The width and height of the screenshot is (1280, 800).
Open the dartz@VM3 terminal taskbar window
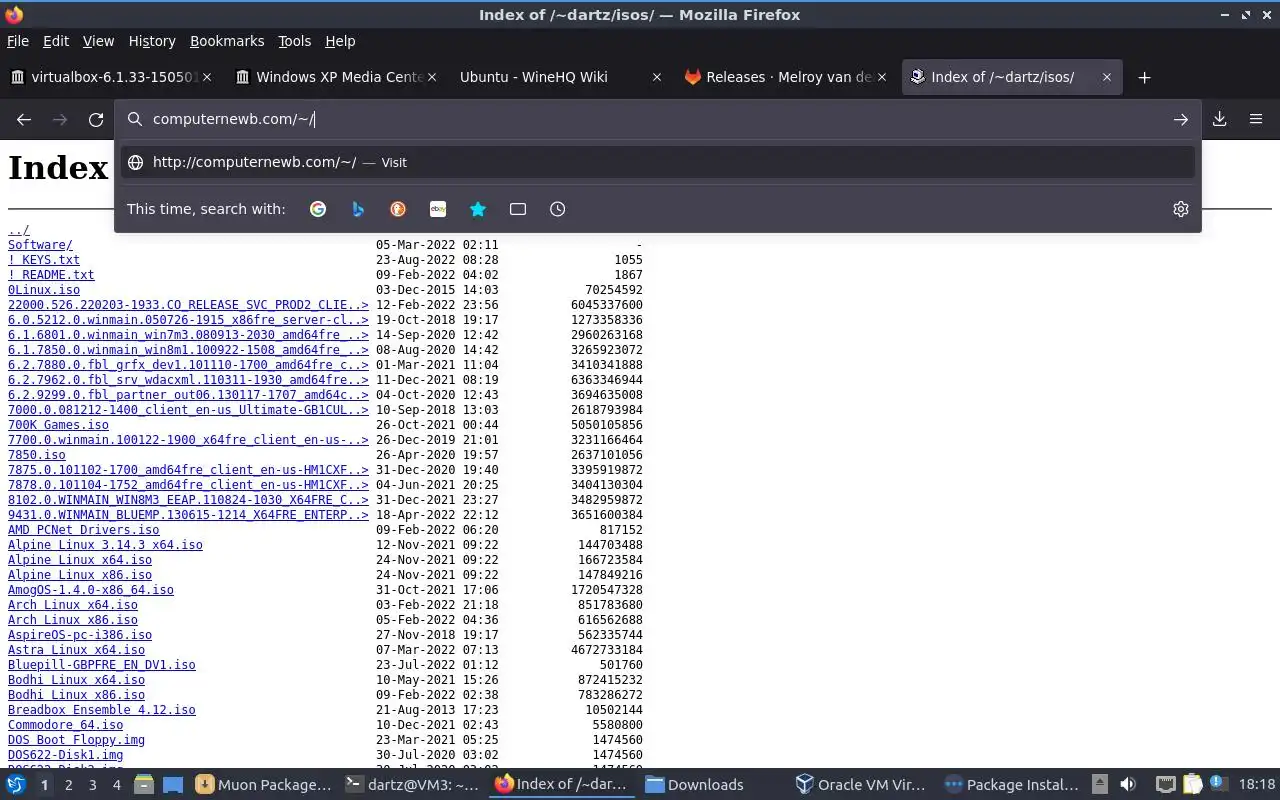point(412,785)
